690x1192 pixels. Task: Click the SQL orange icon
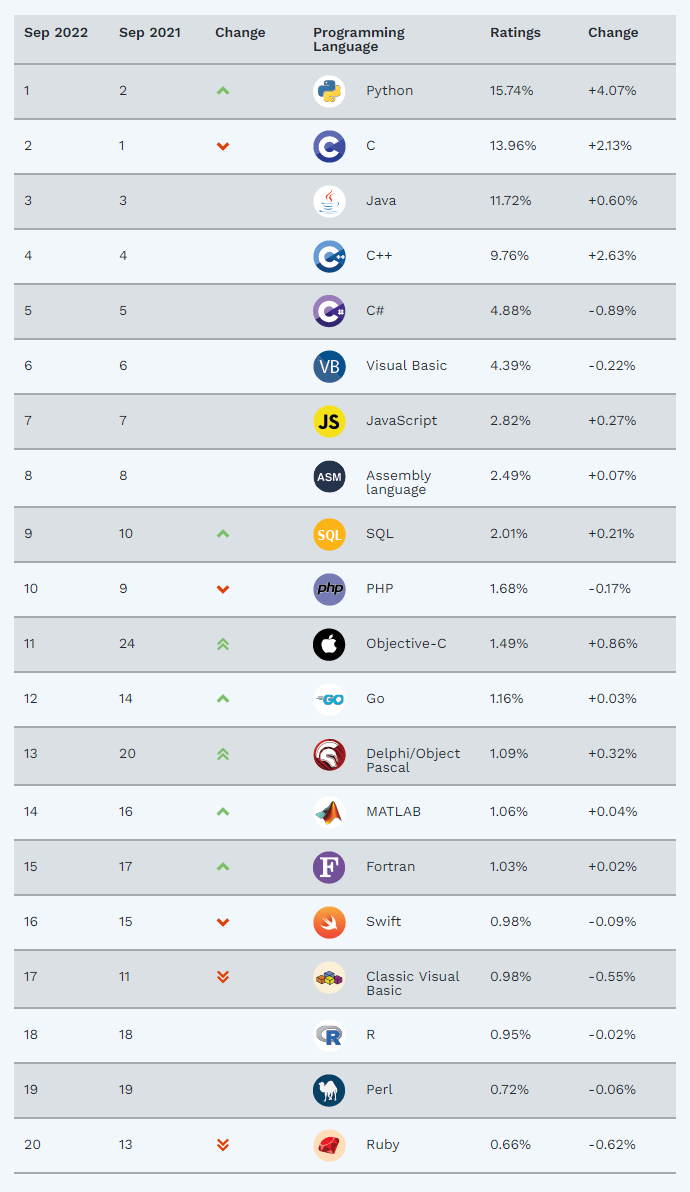[329, 534]
